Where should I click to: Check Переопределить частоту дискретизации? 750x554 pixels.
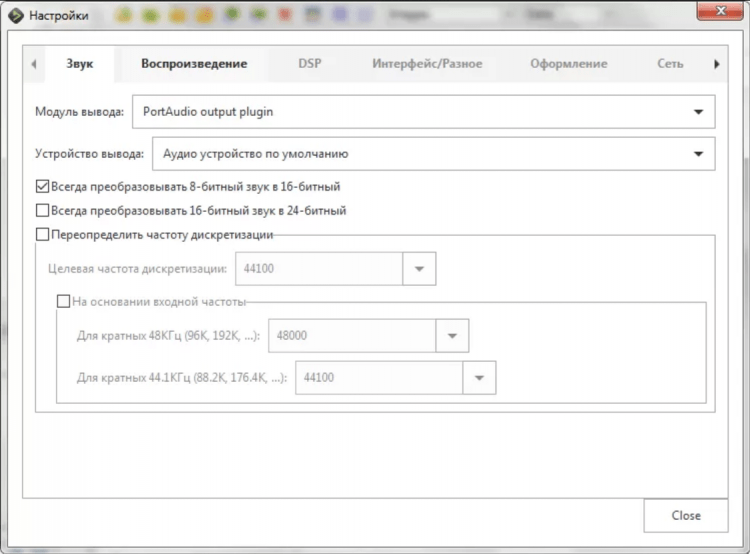point(42,235)
